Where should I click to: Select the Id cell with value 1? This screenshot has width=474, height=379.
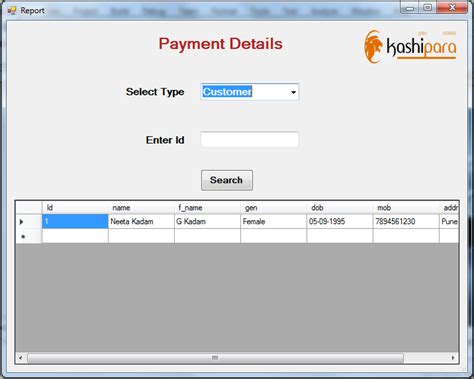(x=75, y=222)
